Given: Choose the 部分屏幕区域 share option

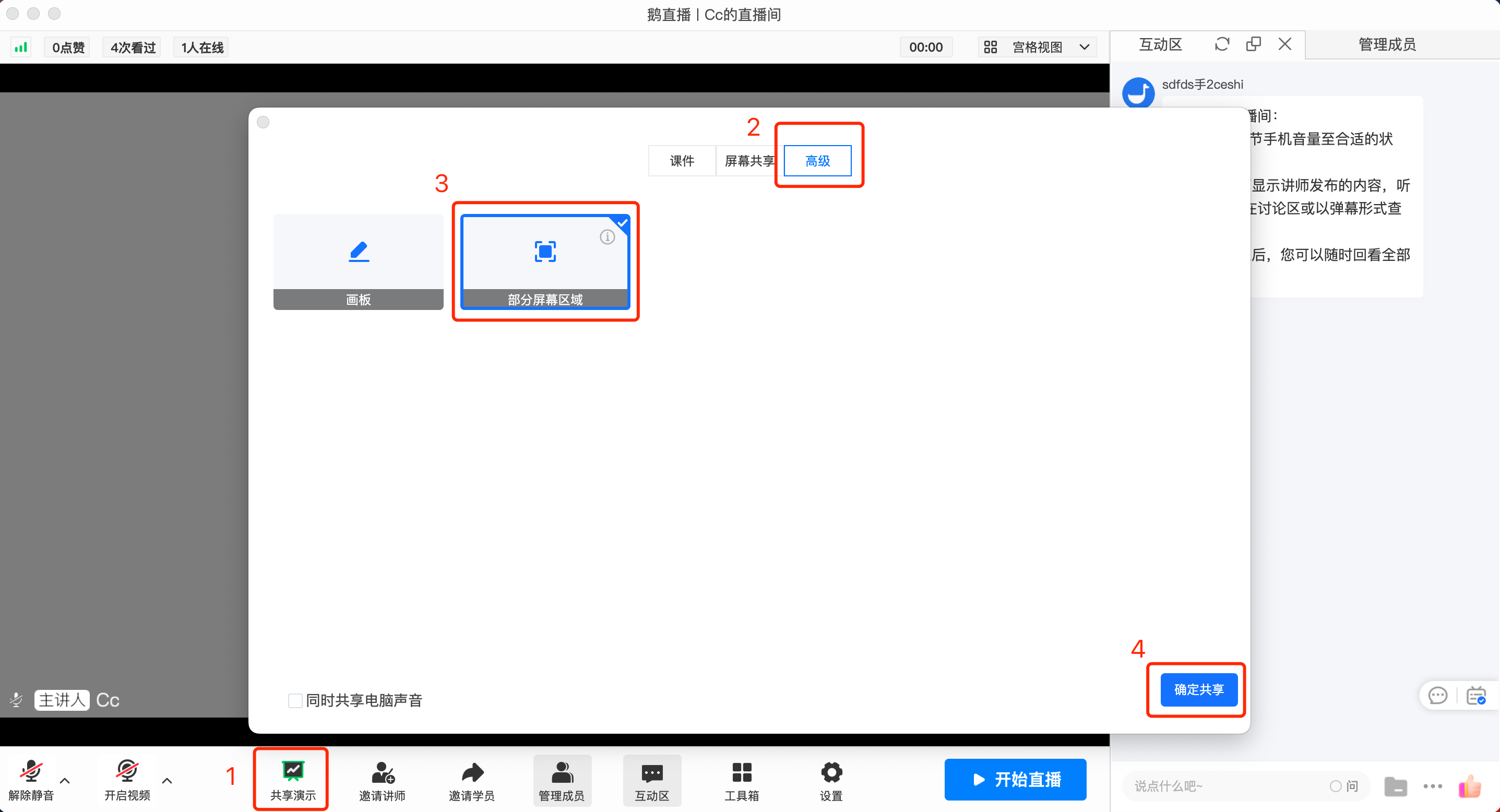Looking at the screenshot, I should (x=545, y=262).
